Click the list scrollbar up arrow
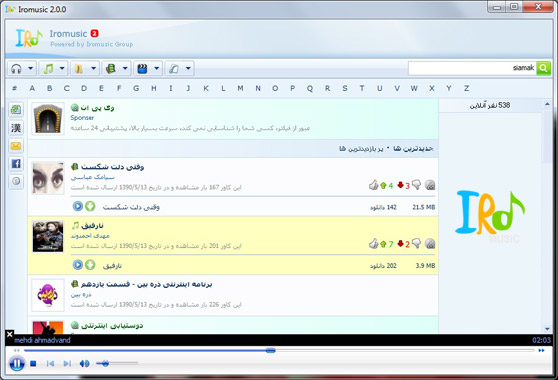Viewport: 558px width, 380px height. (x=547, y=104)
